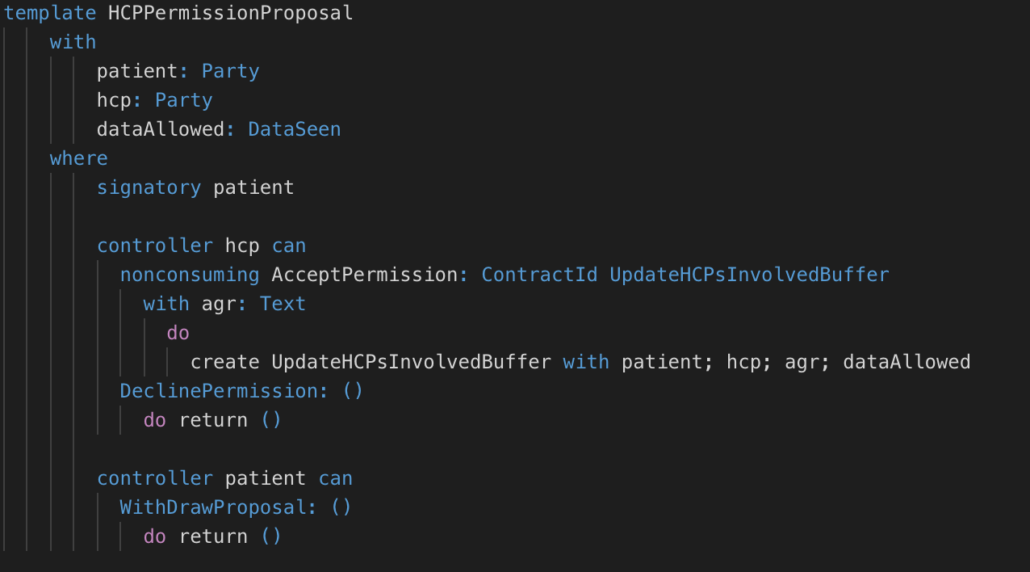Viewport: 1030px width, 572px height.
Task: Click the WithDrawProposal choice name
Action: coord(213,508)
